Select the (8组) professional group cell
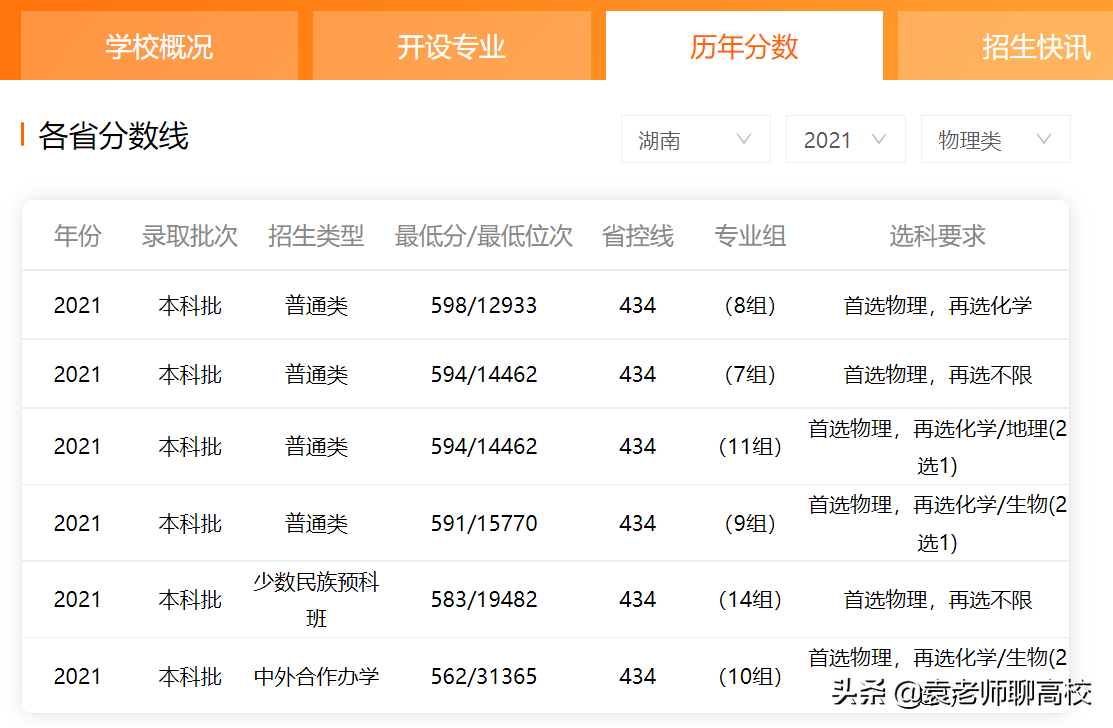 tap(750, 305)
